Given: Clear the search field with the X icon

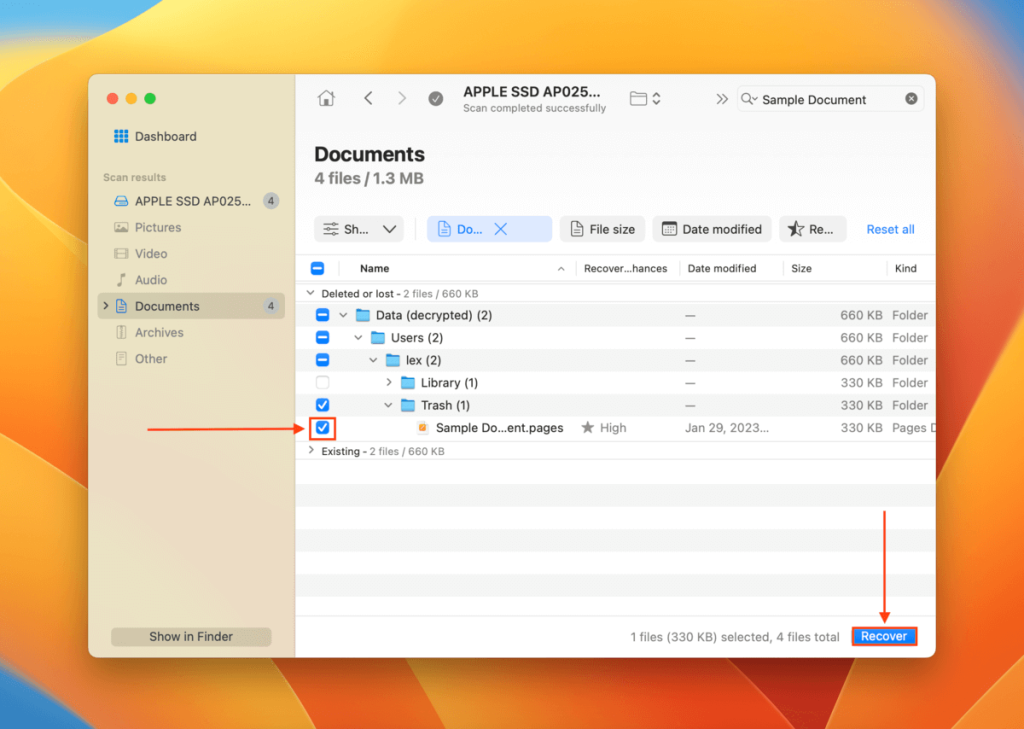Looking at the screenshot, I should coord(910,99).
